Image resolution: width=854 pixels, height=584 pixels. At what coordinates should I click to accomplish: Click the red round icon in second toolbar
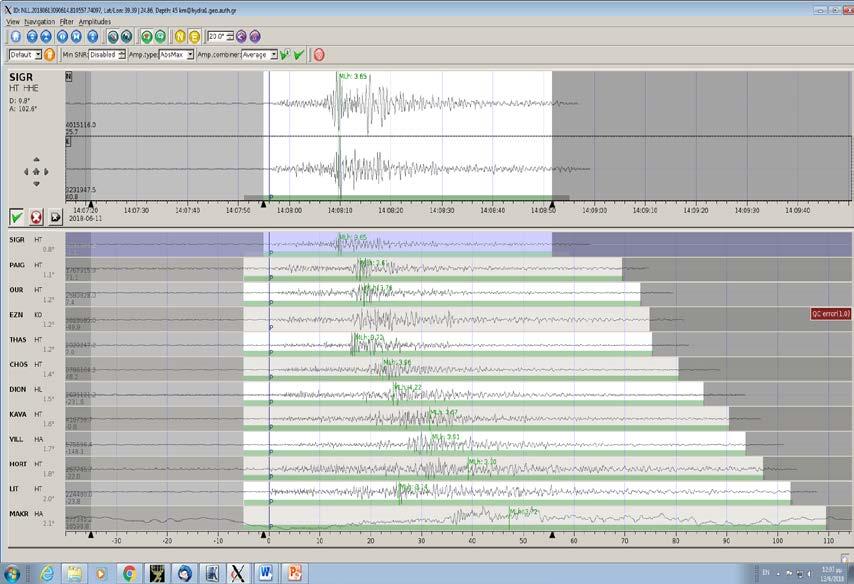point(319,54)
